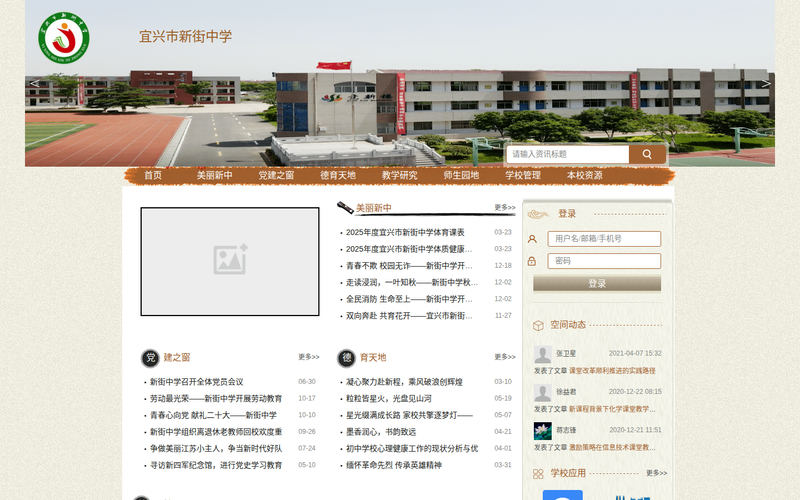Open 新街中学组织离退休老教师 article

point(216,432)
